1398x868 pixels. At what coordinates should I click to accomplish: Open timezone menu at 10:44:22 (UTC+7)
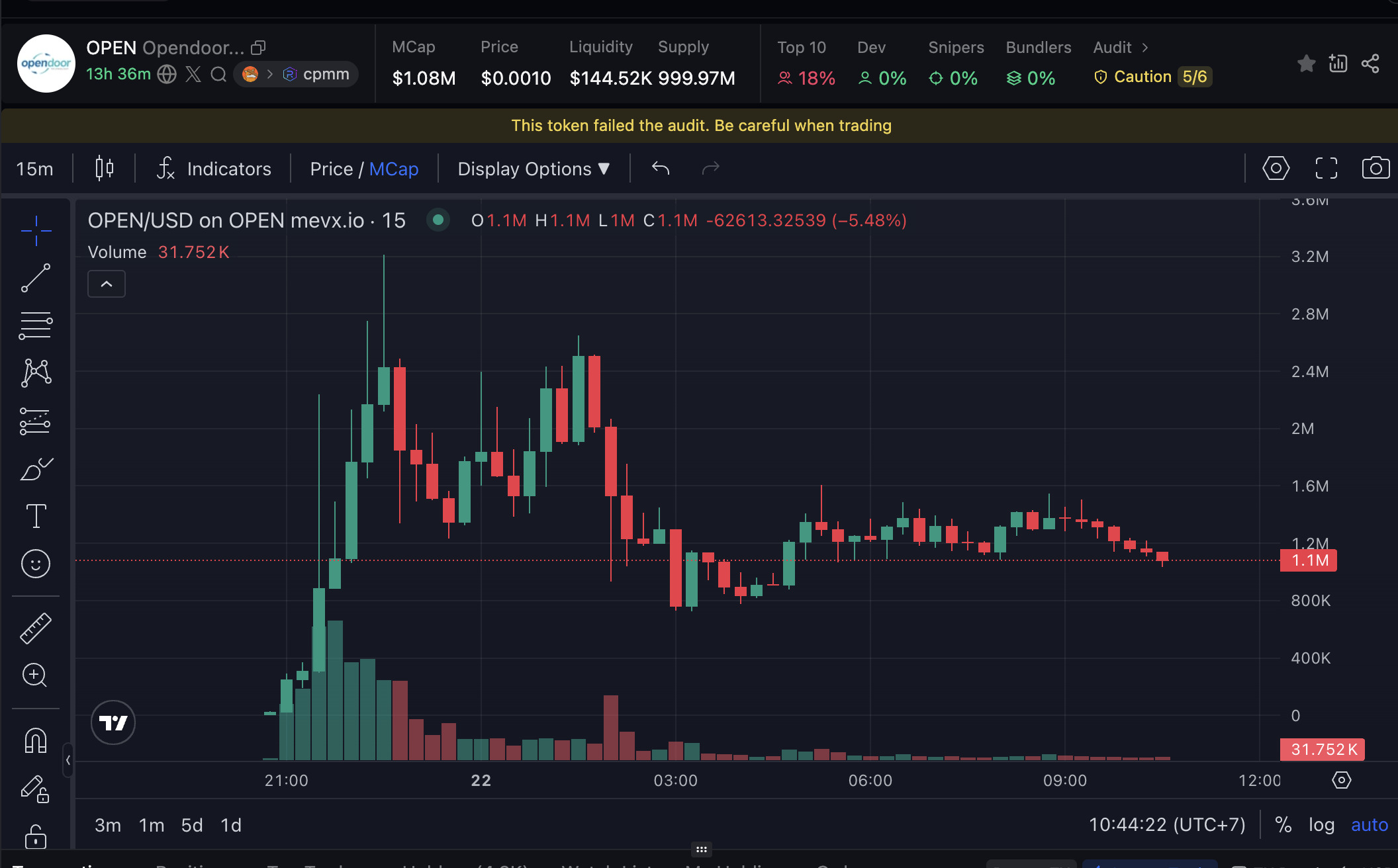click(x=1167, y=825)
